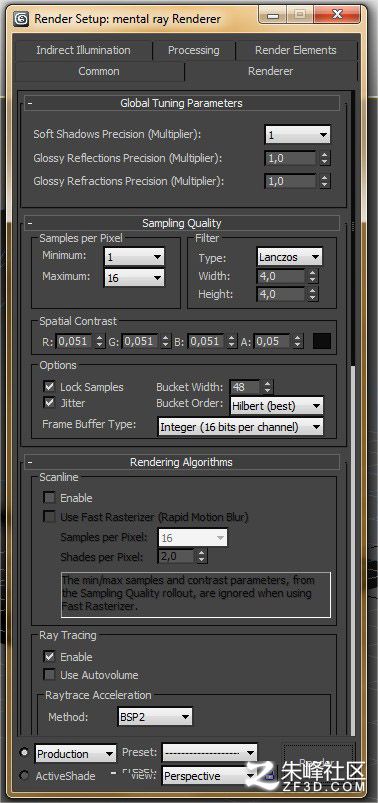
Task: Close the Render Setup window
Action: [337, 15]
